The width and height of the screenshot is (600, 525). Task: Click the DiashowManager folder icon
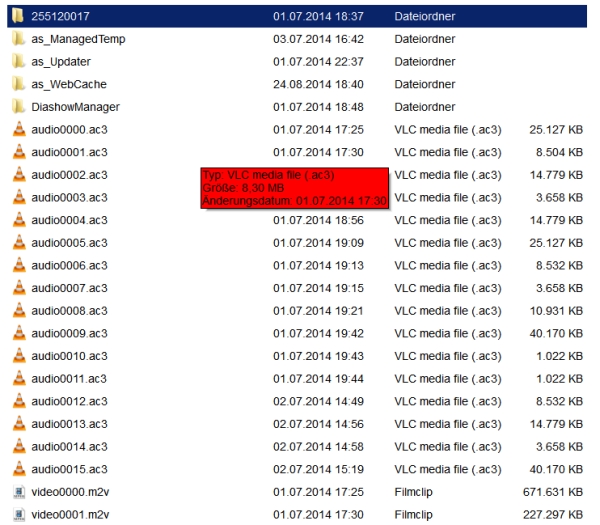click(17, 107)
